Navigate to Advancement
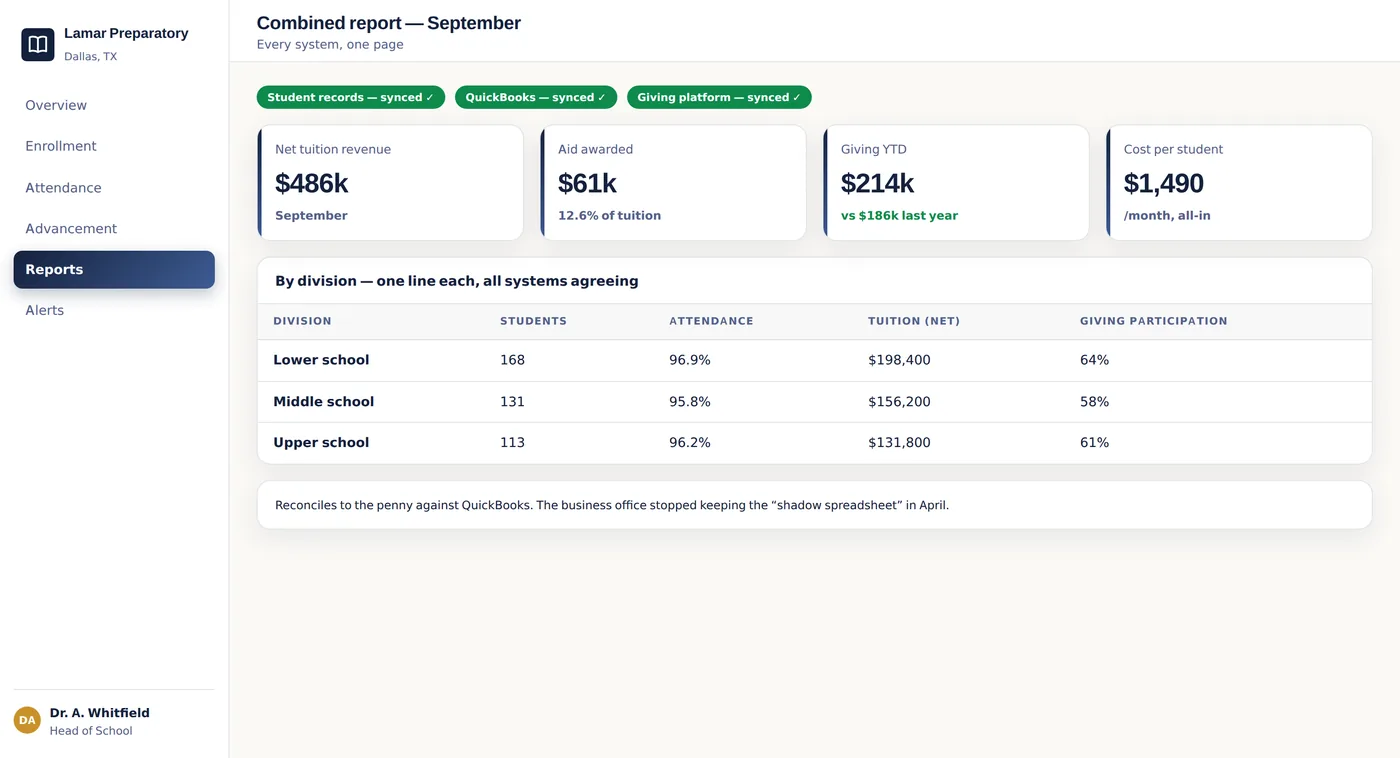Image resolution: width=1400 pixels, height=758 pixels. (x=114, y=229)
